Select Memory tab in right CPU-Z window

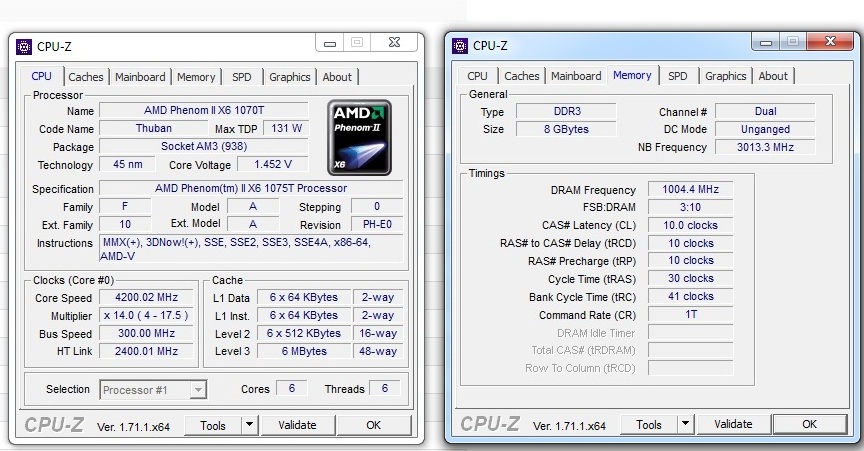point(632,76)
